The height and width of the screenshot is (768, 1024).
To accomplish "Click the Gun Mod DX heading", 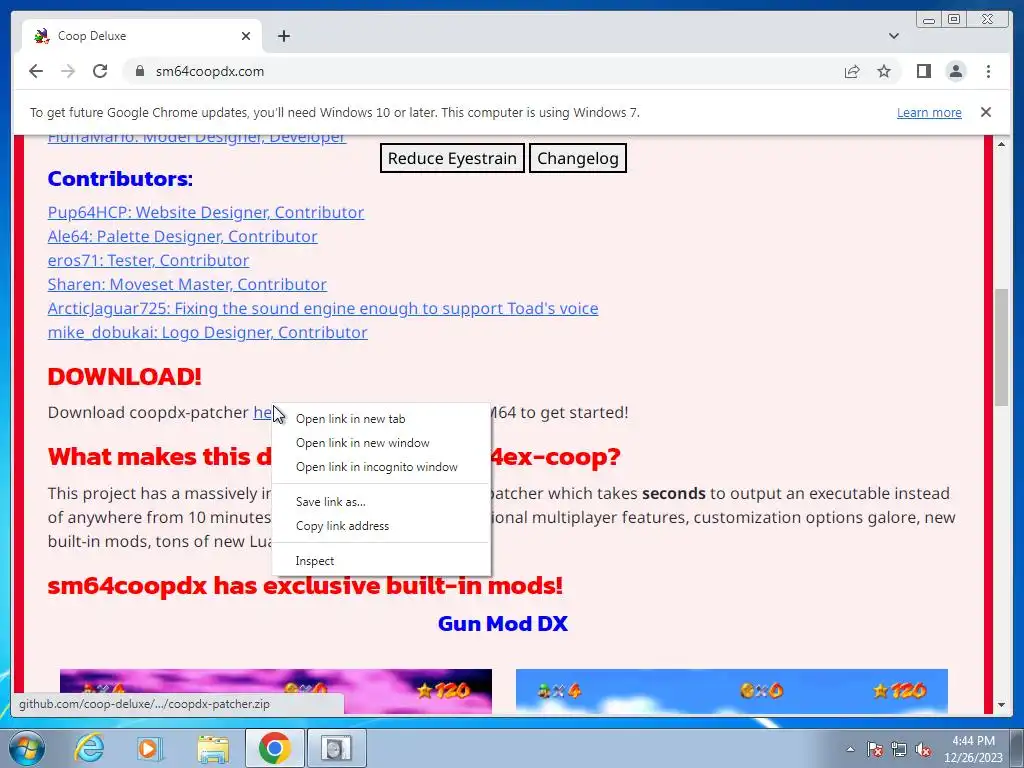I will [x=503, y=624].
